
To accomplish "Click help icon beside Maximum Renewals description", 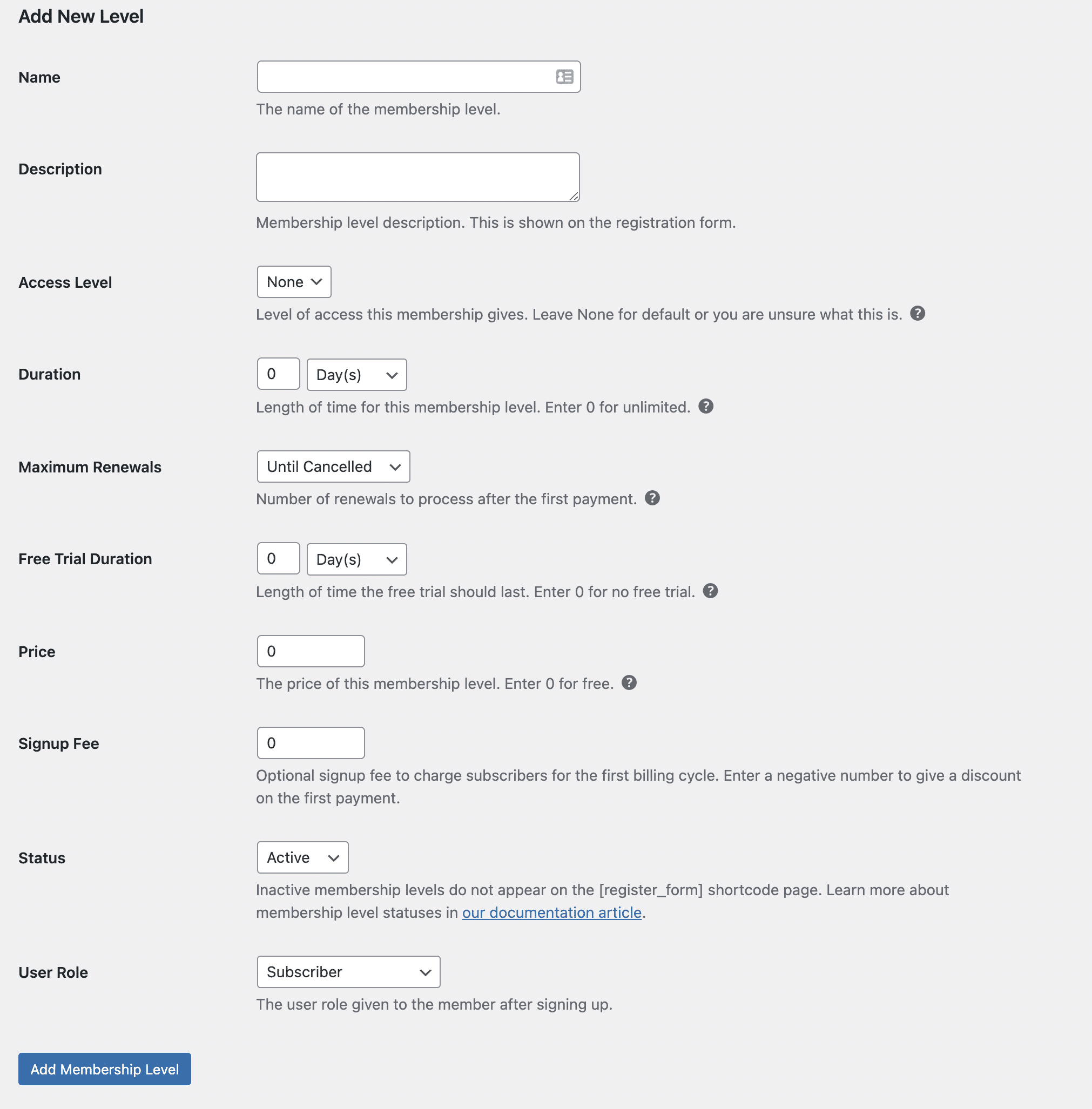I will pos(652,498).
